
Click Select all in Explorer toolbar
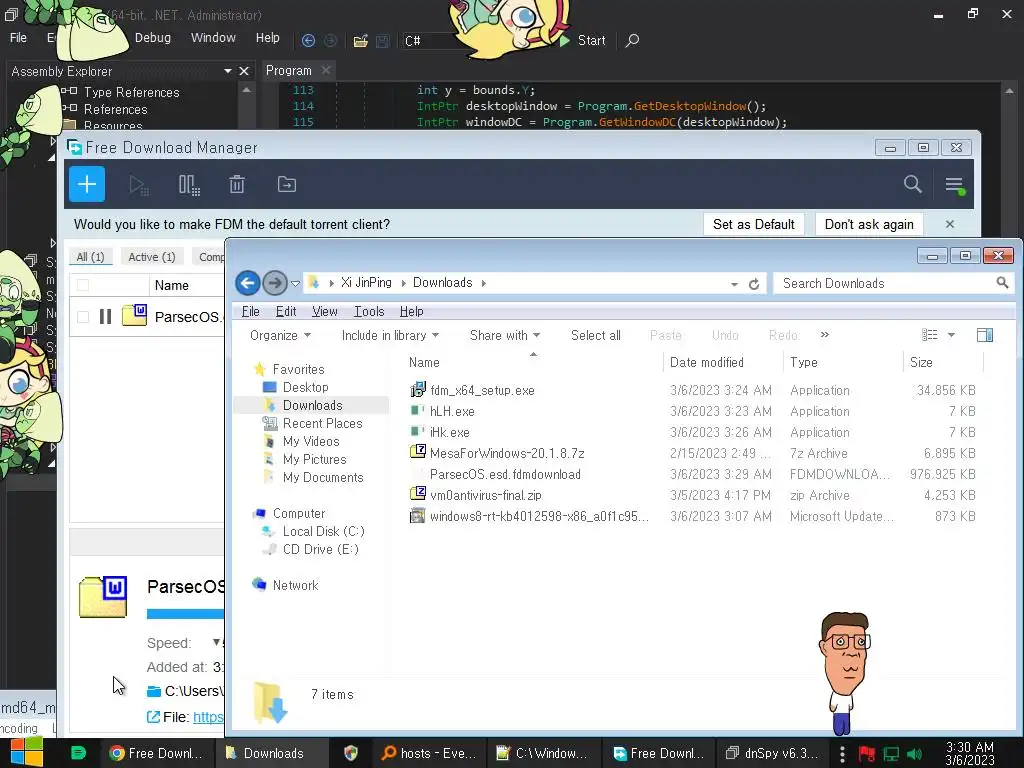pyautogui.click(x=596, y=335)
